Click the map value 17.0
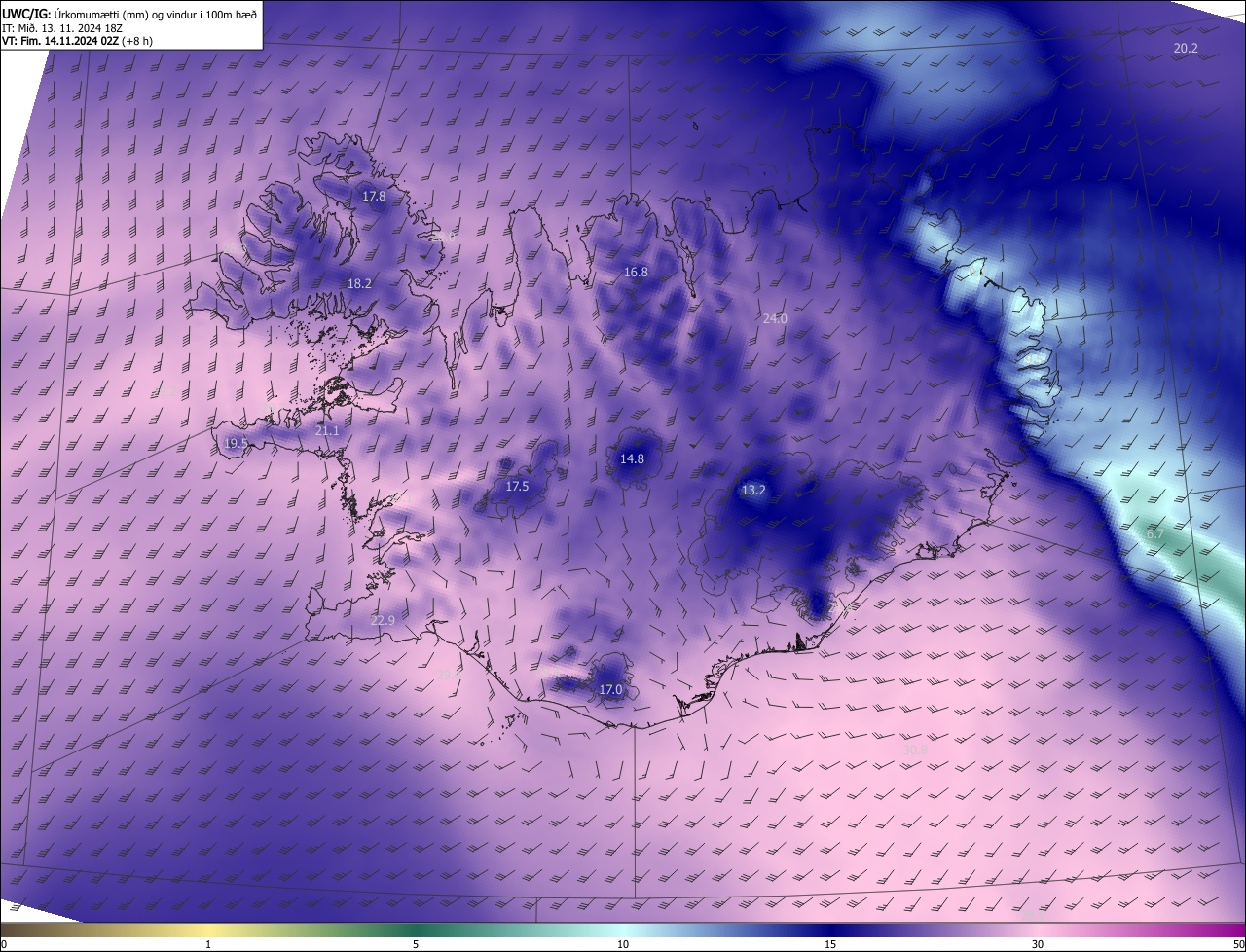Image resolution: width=1246 pixels, height=952 pixels. 610,690
